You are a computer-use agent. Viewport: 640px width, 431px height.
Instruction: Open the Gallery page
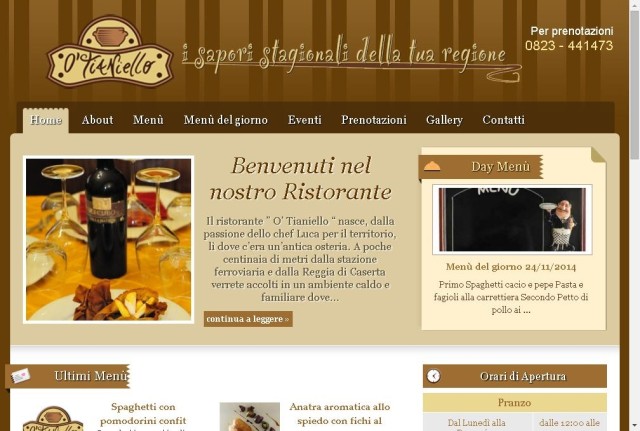click(444, 120)
